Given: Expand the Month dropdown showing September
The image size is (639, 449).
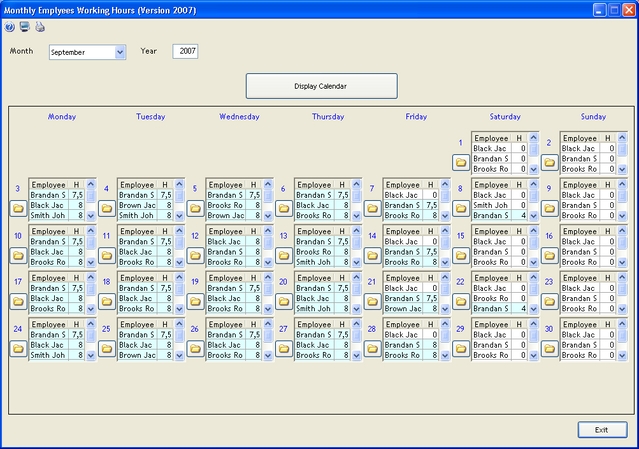Looking at the screenshot, I should pyautogui.click(x=120, y=52).
